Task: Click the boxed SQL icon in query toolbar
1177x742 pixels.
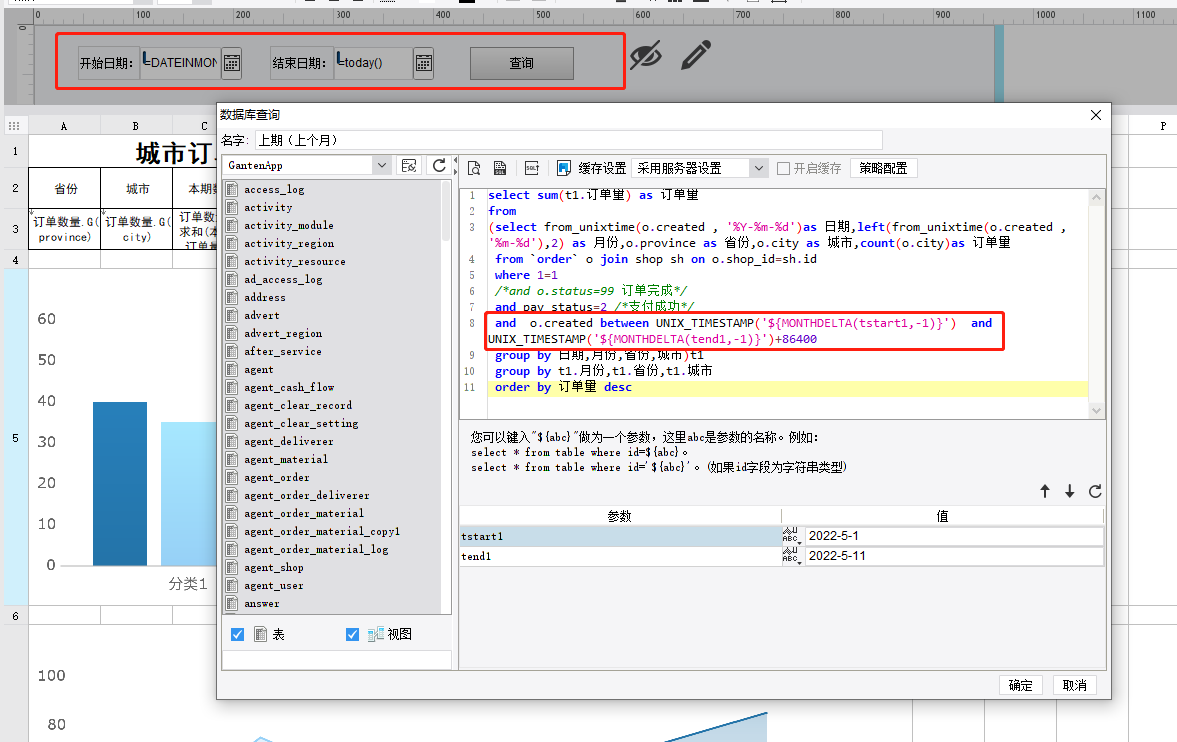Action: pyautogui.click(x=532, y=168)
